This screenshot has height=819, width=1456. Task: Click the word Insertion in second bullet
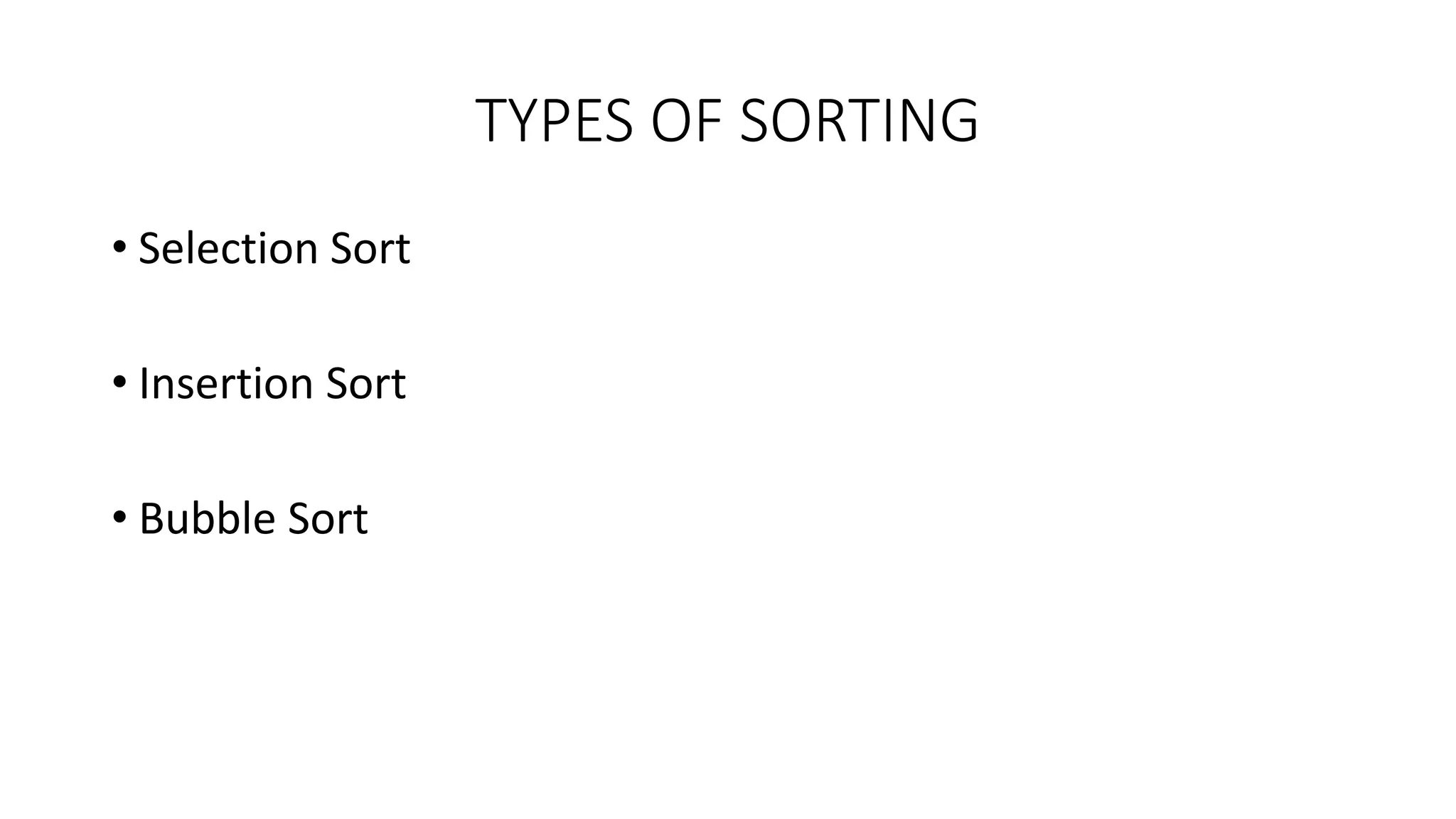pos(226,383)
